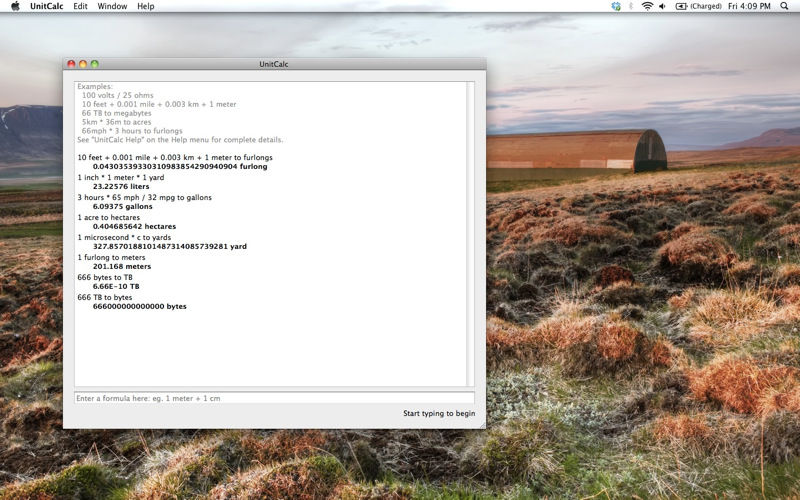Image resolution: width=800 pixels, height=500 pixels.
Task: Click example '66mph * 3 hours to furlongs'
Action: [132, 131]
